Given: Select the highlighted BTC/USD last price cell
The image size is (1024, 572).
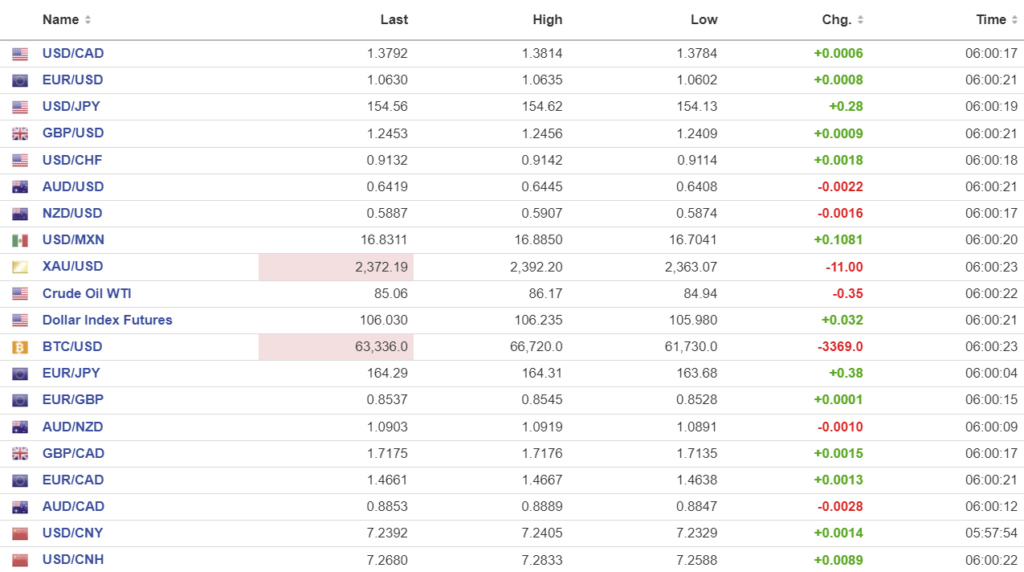Looking at the screenshot, I should point(336,347).
